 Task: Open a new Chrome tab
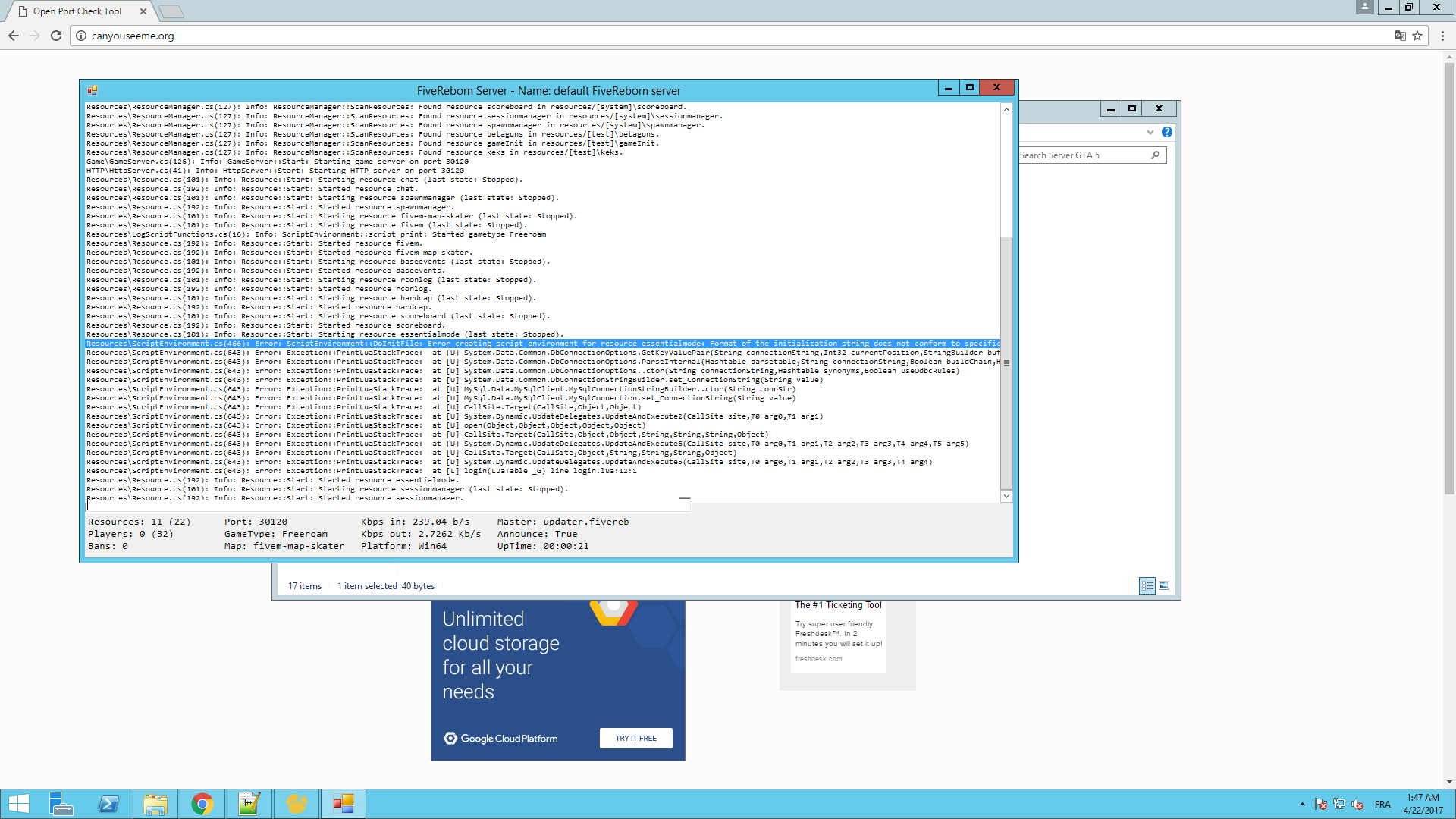coord(172,11)
